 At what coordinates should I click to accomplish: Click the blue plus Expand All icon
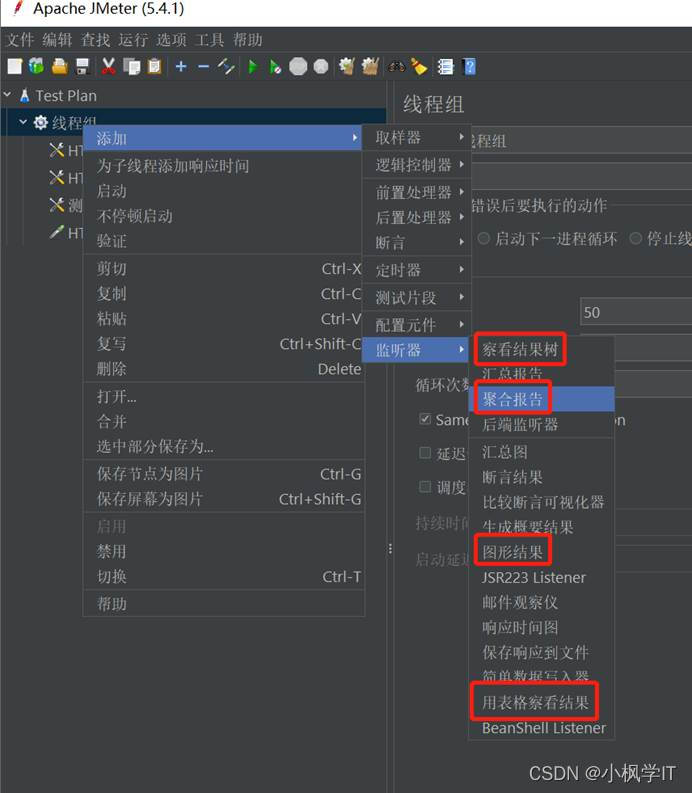pos(181,66)
